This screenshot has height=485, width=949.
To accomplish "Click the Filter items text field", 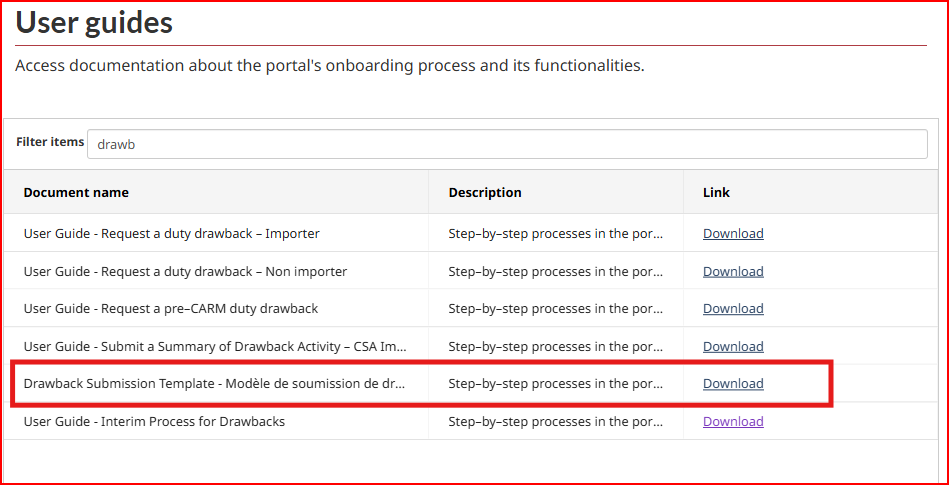I will coord(506,144).
